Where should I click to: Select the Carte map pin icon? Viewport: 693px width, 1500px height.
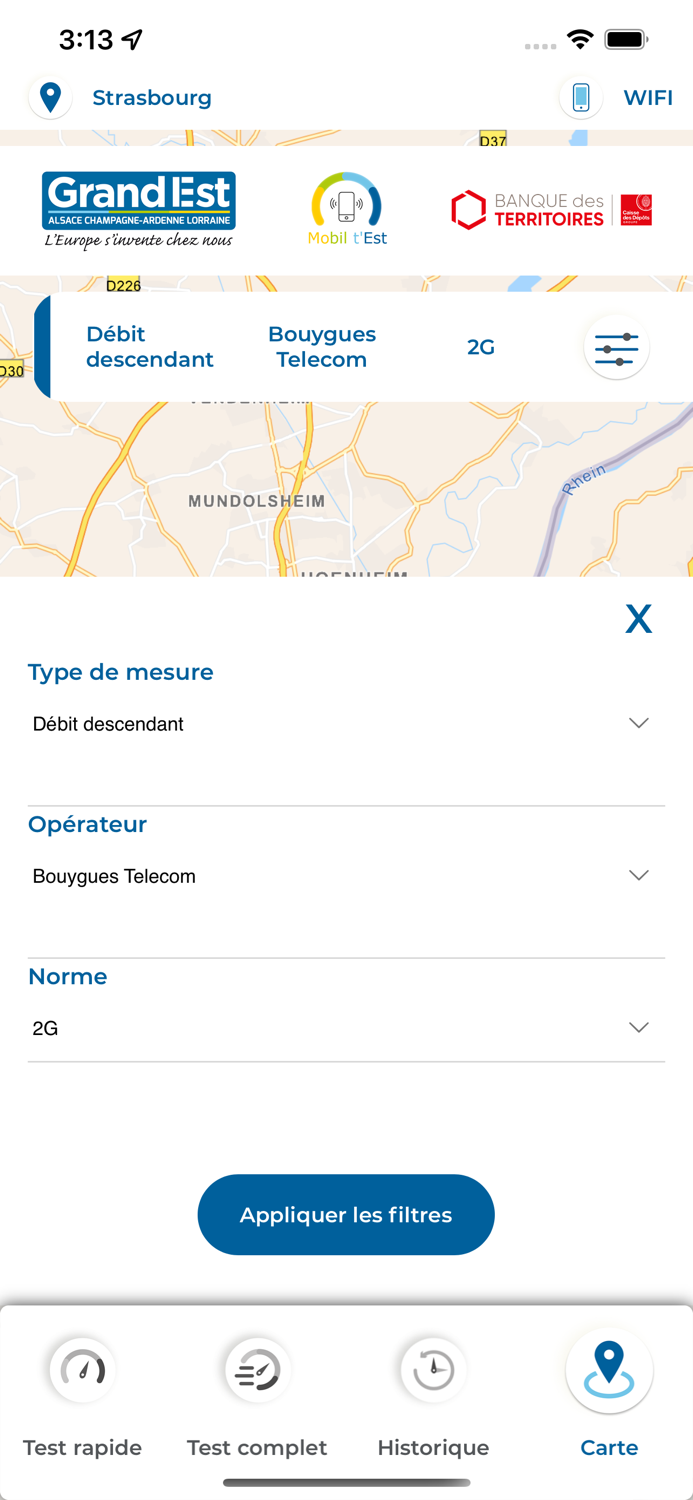pos(608,1370)
